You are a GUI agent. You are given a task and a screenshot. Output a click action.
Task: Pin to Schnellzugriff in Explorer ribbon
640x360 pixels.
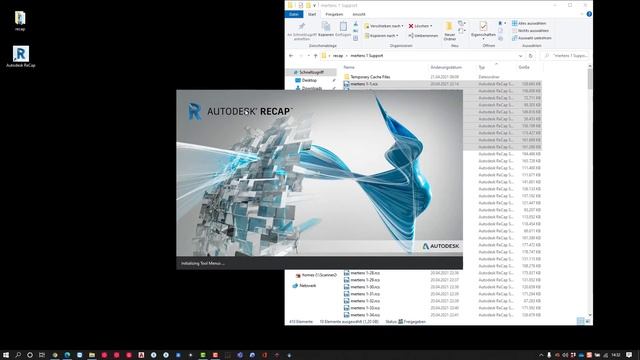coord(302,31)
